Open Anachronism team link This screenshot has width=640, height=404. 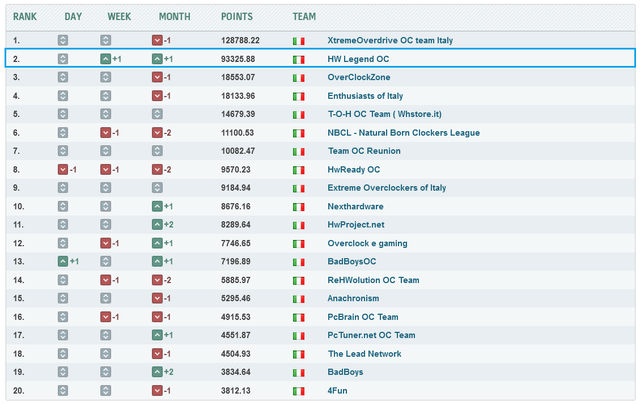(353, 299)
